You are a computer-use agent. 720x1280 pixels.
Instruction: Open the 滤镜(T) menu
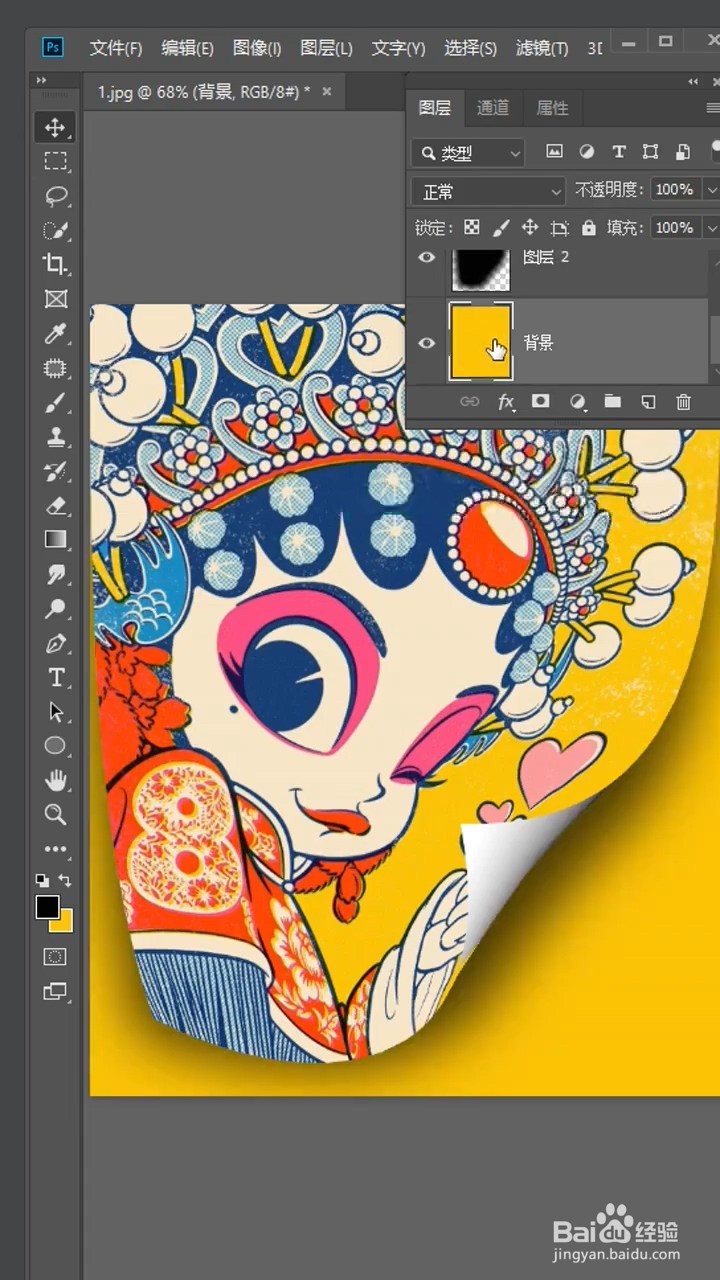pos(542,48)
